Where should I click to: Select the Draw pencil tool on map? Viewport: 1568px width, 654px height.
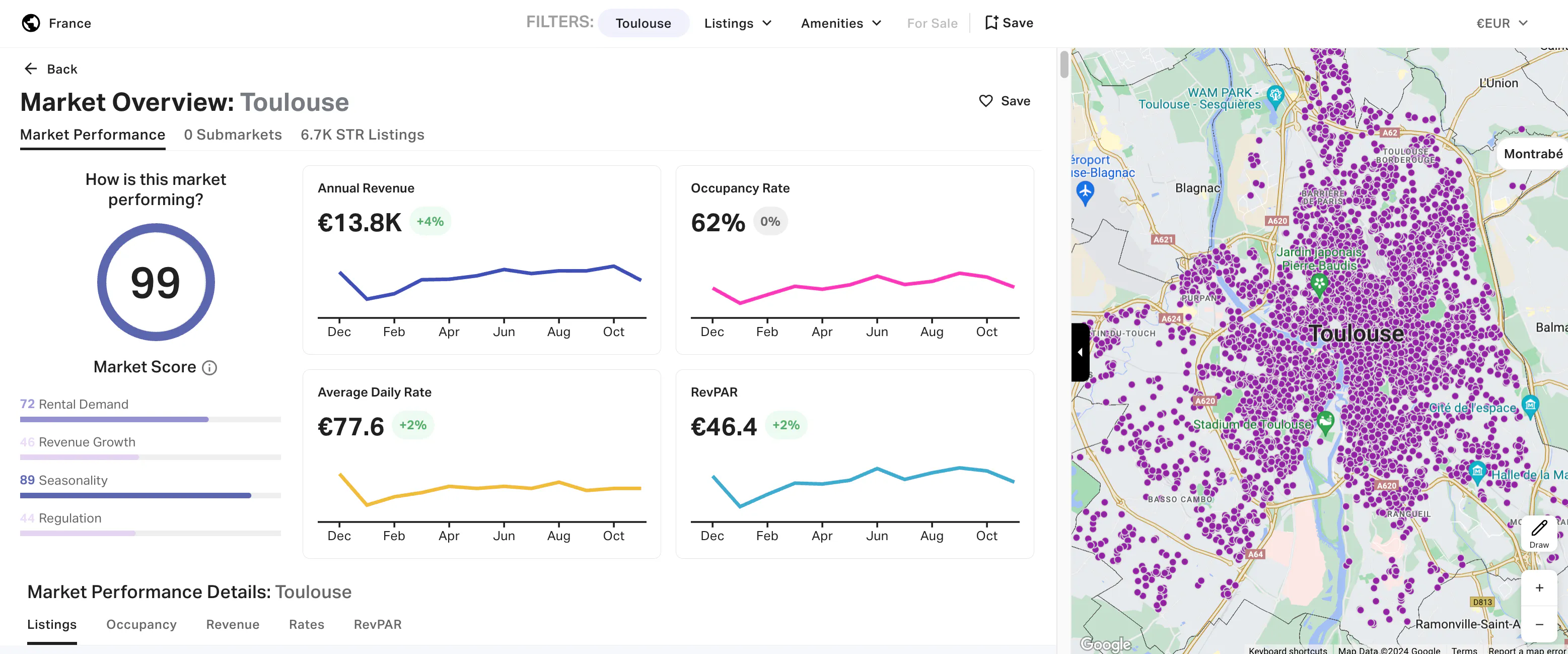1539,534
